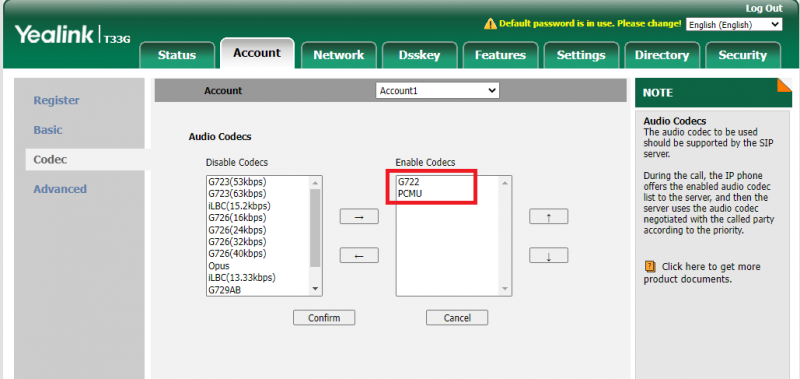Click the Confirm button
Image resolution: width=800 pixels, height=379 pixels.
tap(324, 318)
